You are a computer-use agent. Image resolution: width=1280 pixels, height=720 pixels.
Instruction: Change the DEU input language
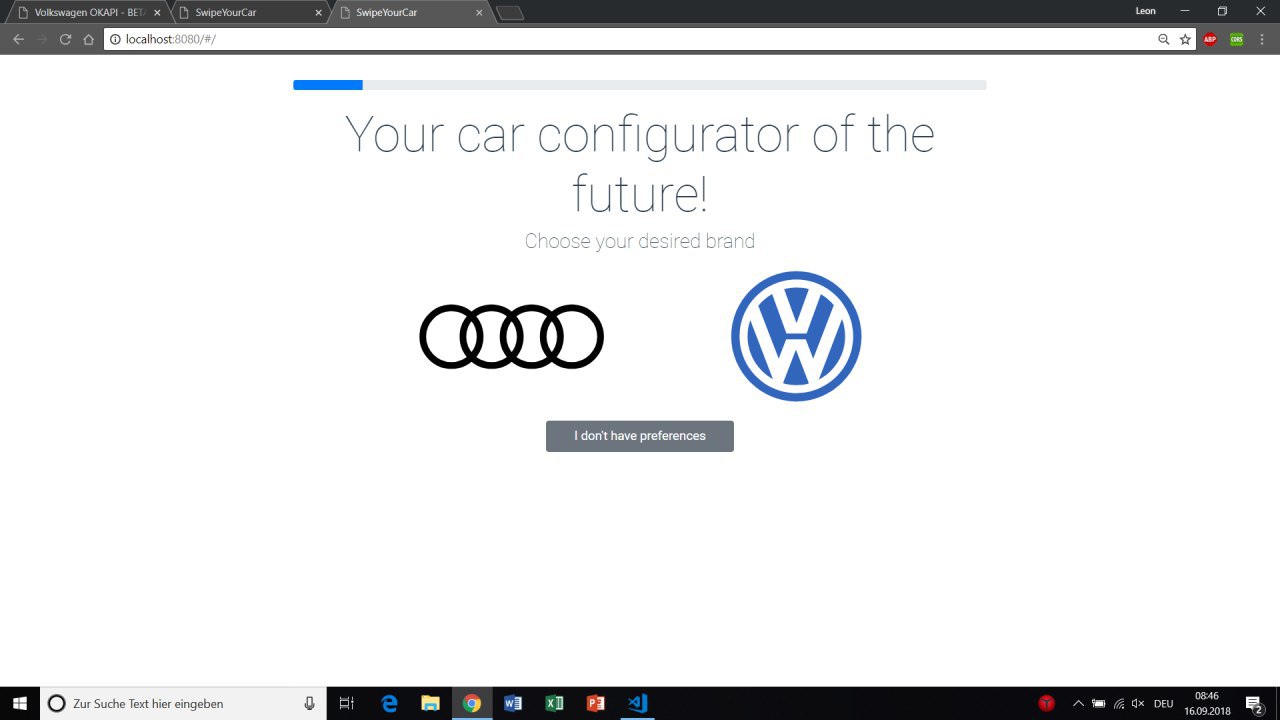1164,703
